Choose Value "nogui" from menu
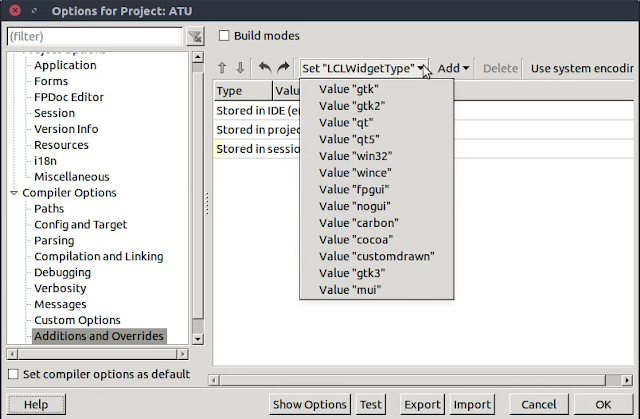The height and width of the screenshot is (419, 640). tap(376, 206)
